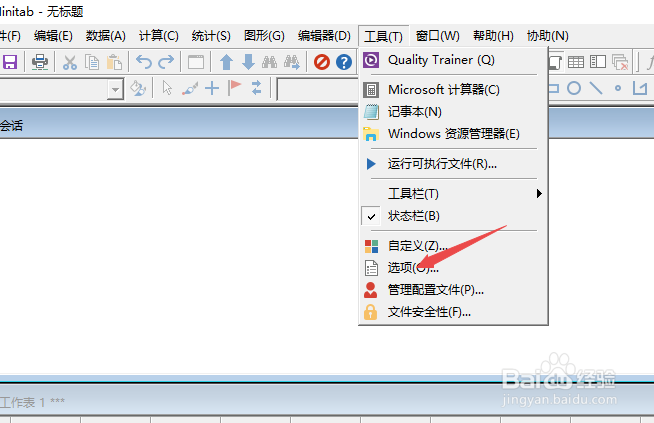Click the Find next binoculars icon
This screenshot has height=423, width=654.
tap(292, 62)
